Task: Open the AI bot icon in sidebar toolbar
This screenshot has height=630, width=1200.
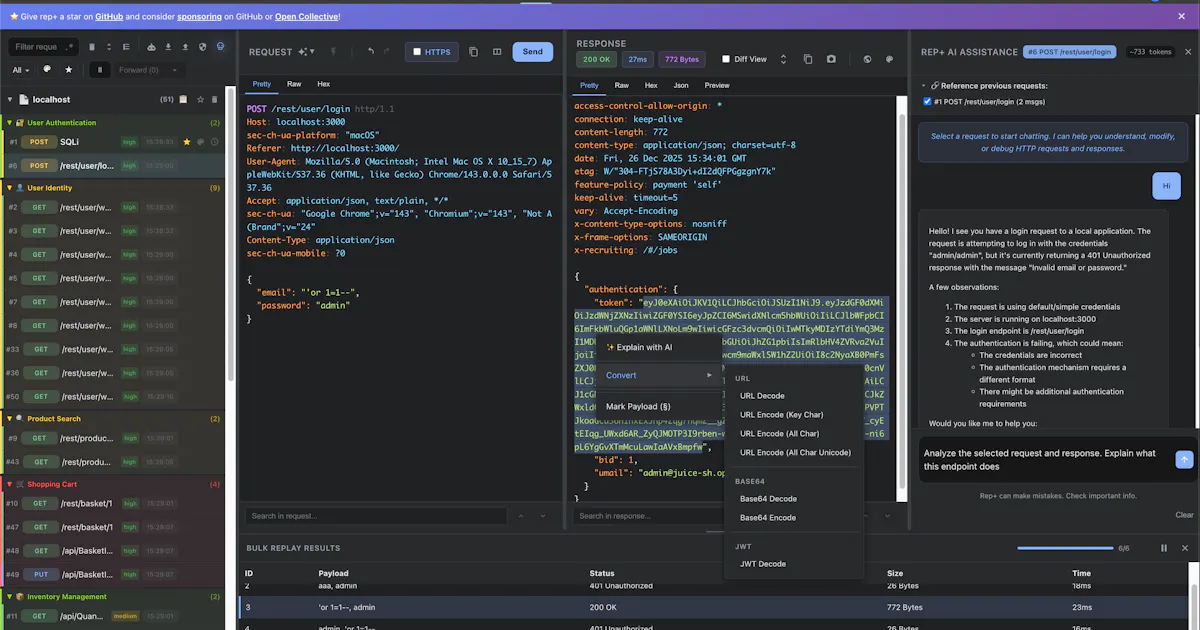Action: 221,47
